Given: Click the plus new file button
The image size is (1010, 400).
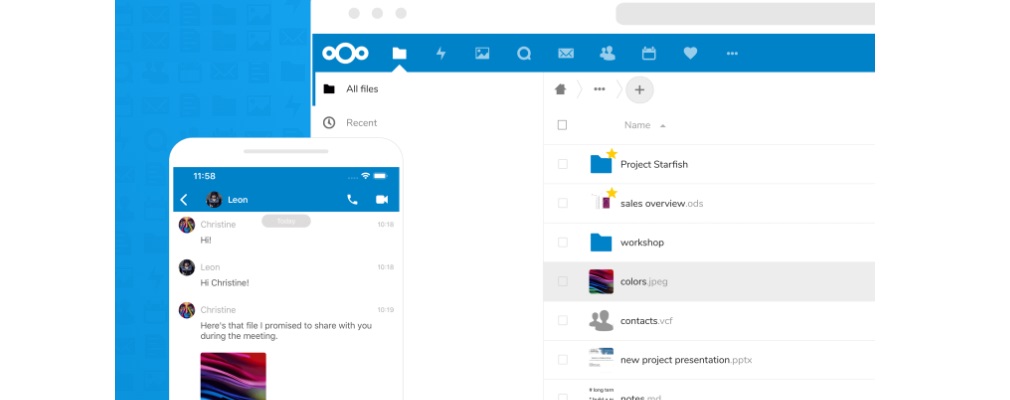Looking at the screenshot, I should 639,90.
